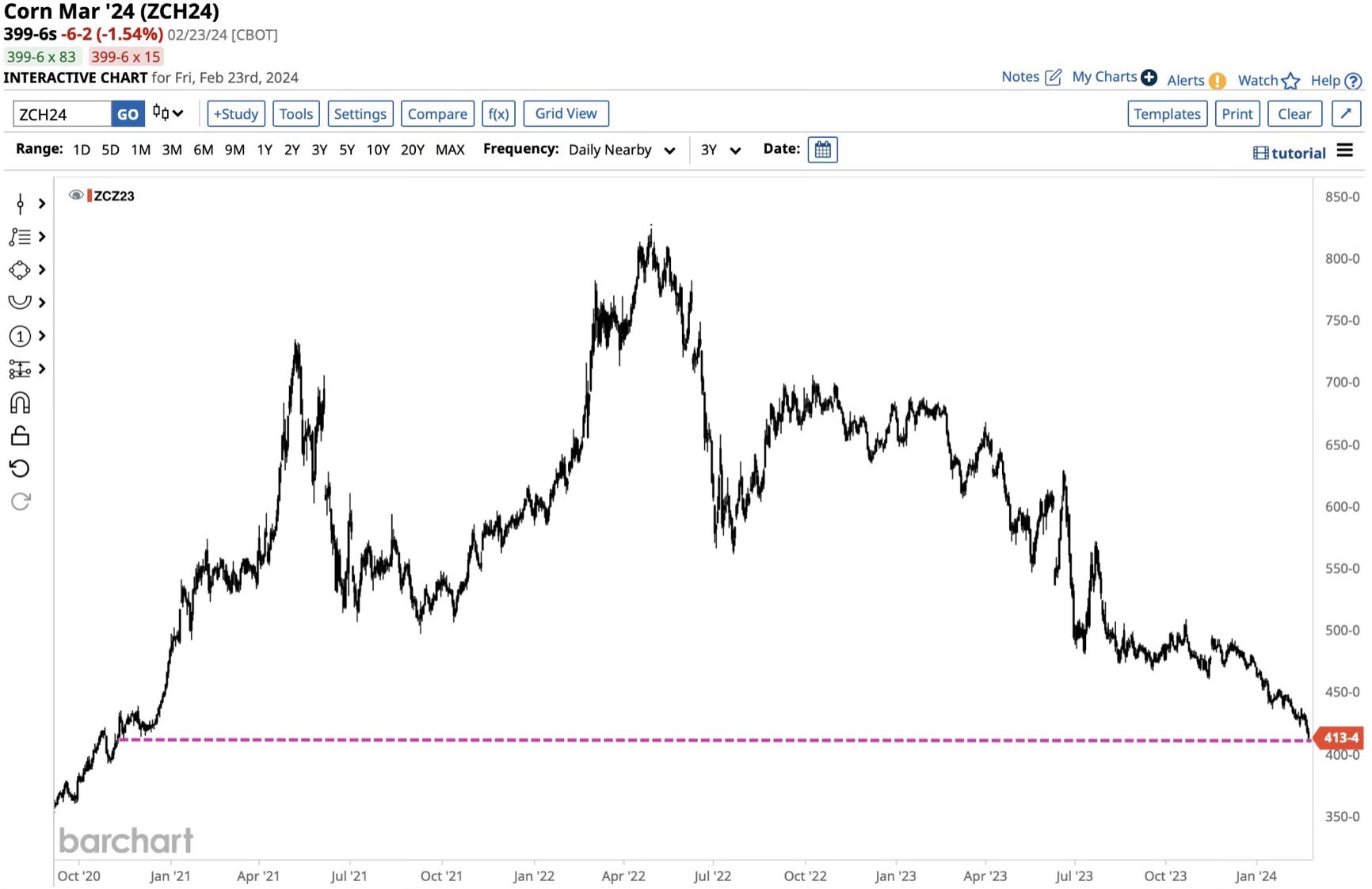Expand the shapes tool chevron
Viewport: 1372px width, 889px height.
click(42, 270)
